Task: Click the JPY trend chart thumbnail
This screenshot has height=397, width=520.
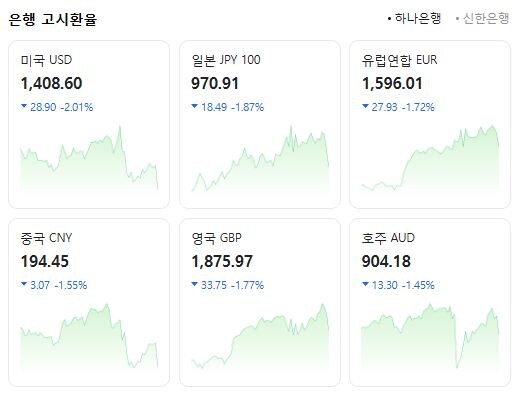Action: click(260, 158)
